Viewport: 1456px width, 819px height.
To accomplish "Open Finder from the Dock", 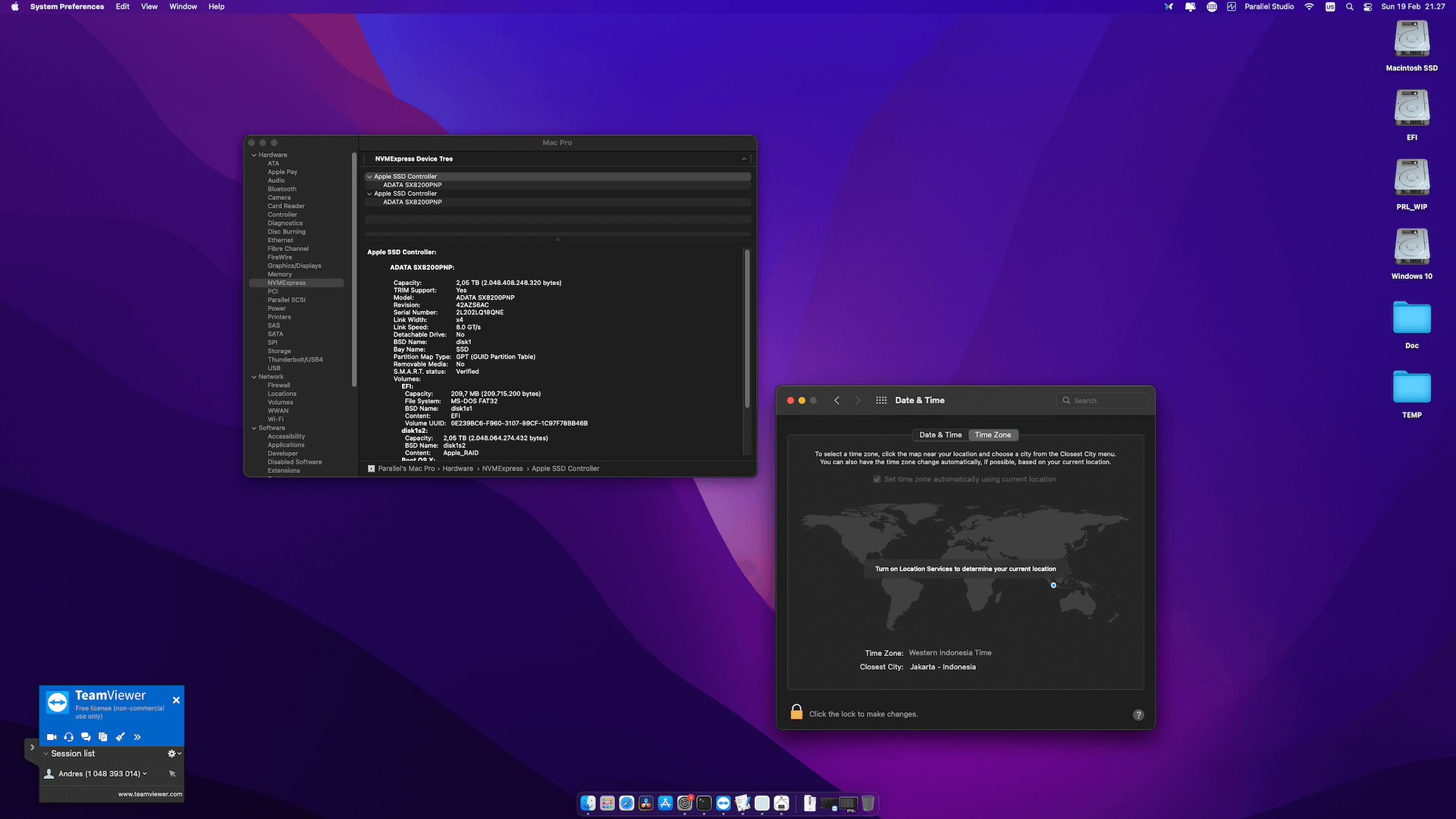I will 588,803.
